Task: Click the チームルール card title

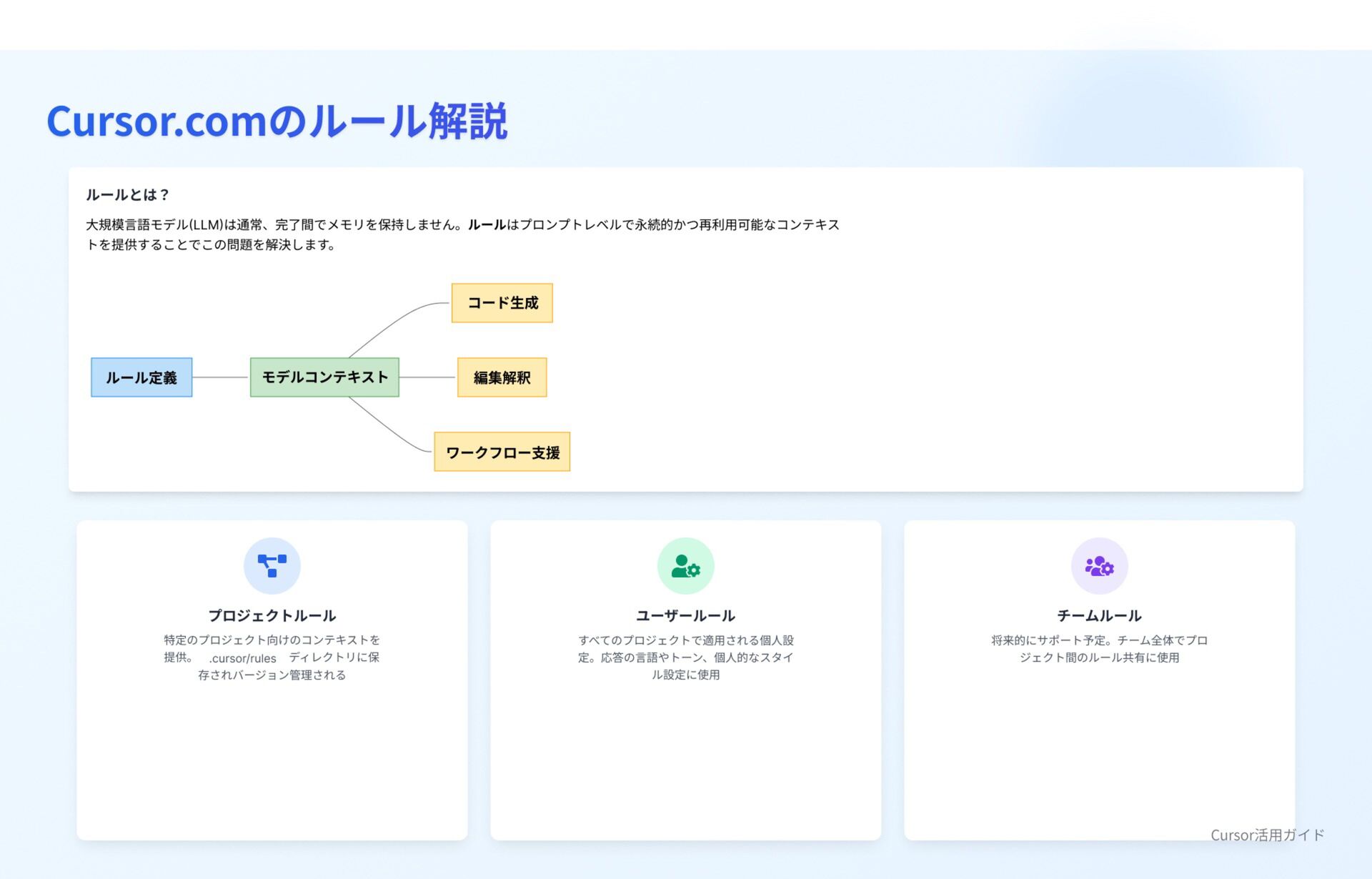Action: click(x=1099, y=615)
